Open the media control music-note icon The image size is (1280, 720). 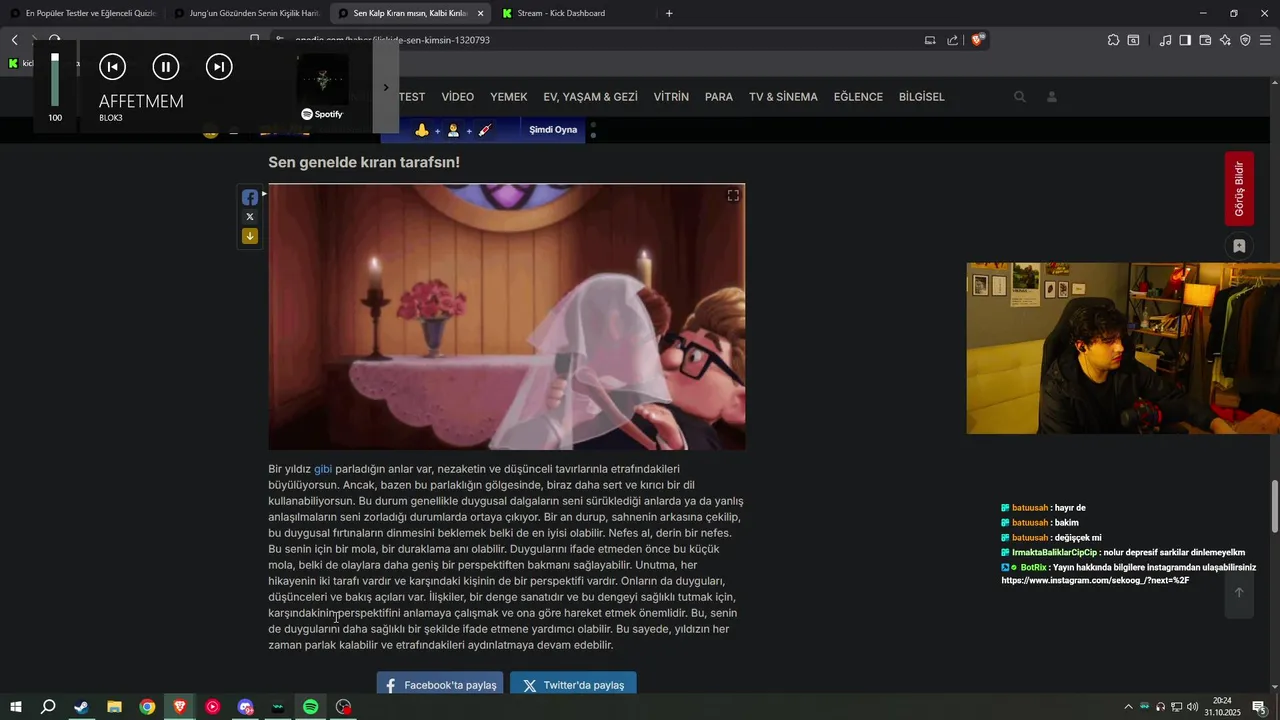1165,40
